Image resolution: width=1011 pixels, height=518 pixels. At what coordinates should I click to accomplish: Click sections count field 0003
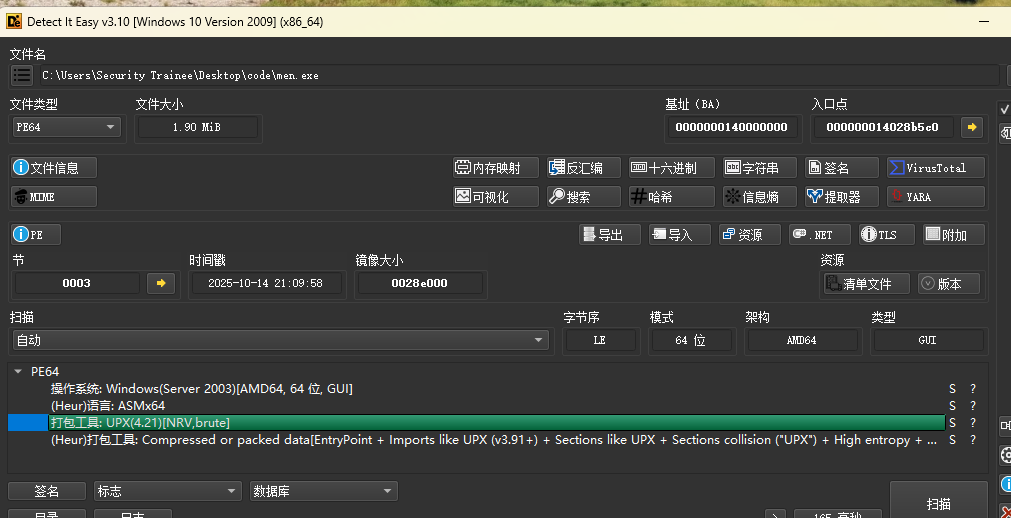(x=77, y=283)
